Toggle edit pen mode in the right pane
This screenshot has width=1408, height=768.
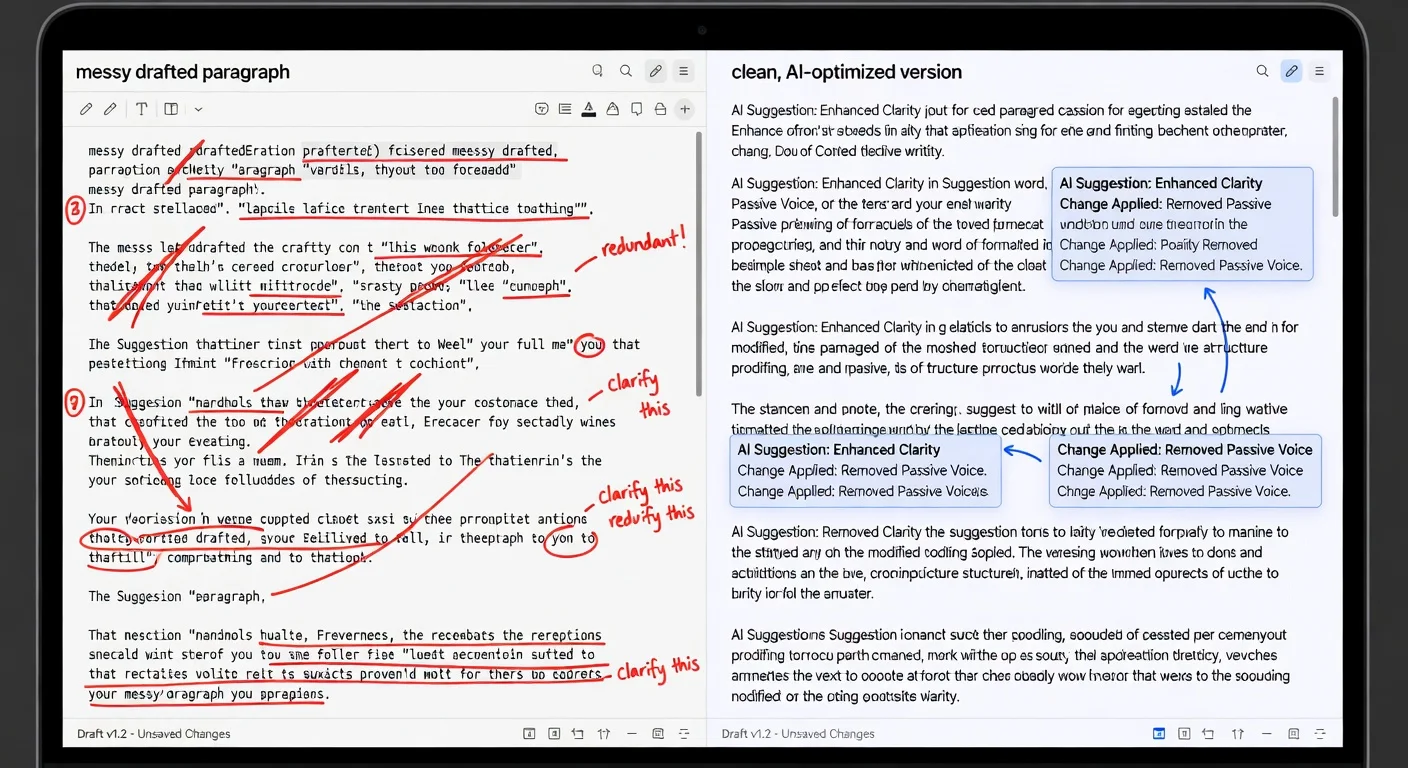(x=1291, y=71)
